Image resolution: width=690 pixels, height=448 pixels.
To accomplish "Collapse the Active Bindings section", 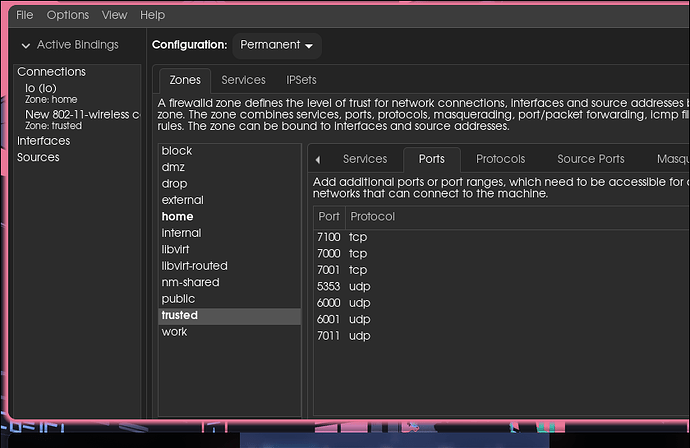I will point(26,45).
